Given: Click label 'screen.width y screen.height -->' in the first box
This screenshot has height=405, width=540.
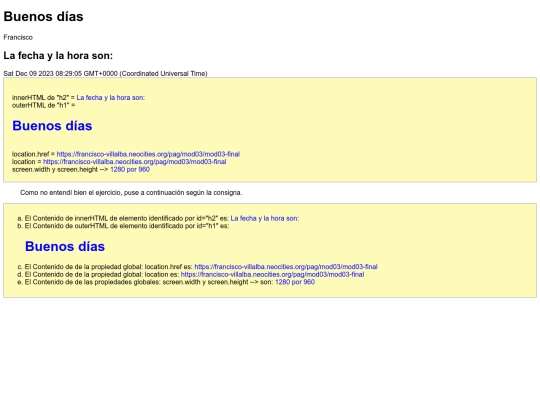Looking at the screenshot, I should pyautogui.click(x=60, y=169).
